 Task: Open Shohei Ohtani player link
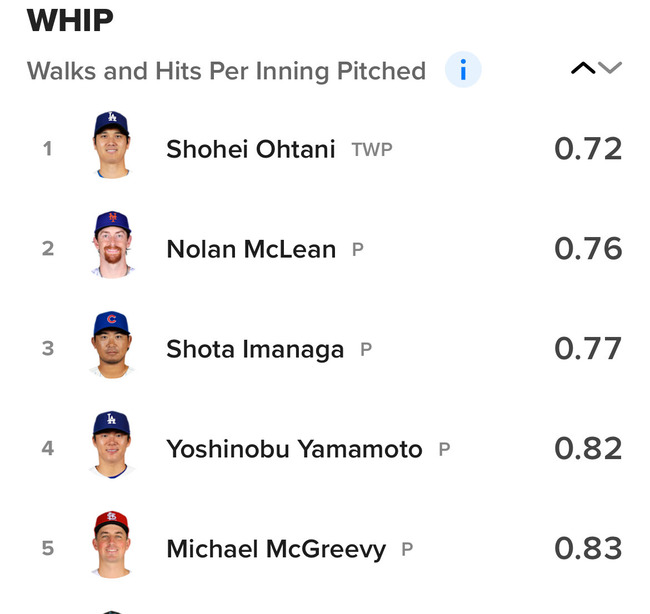click(x=251, y=149)
